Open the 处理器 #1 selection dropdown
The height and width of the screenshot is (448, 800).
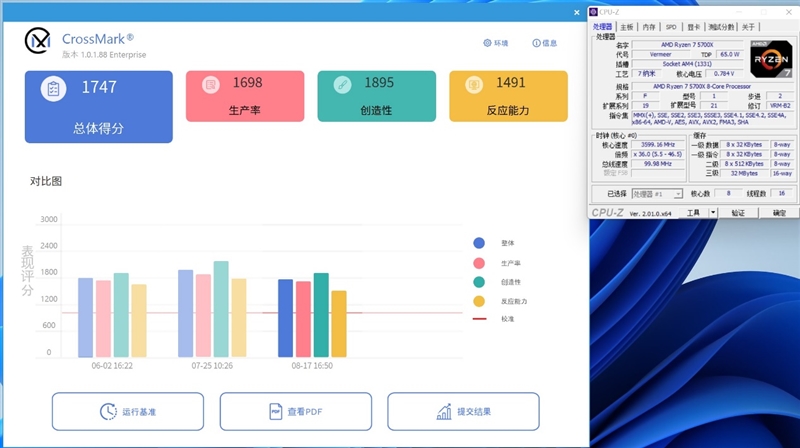tap(657, 194)
